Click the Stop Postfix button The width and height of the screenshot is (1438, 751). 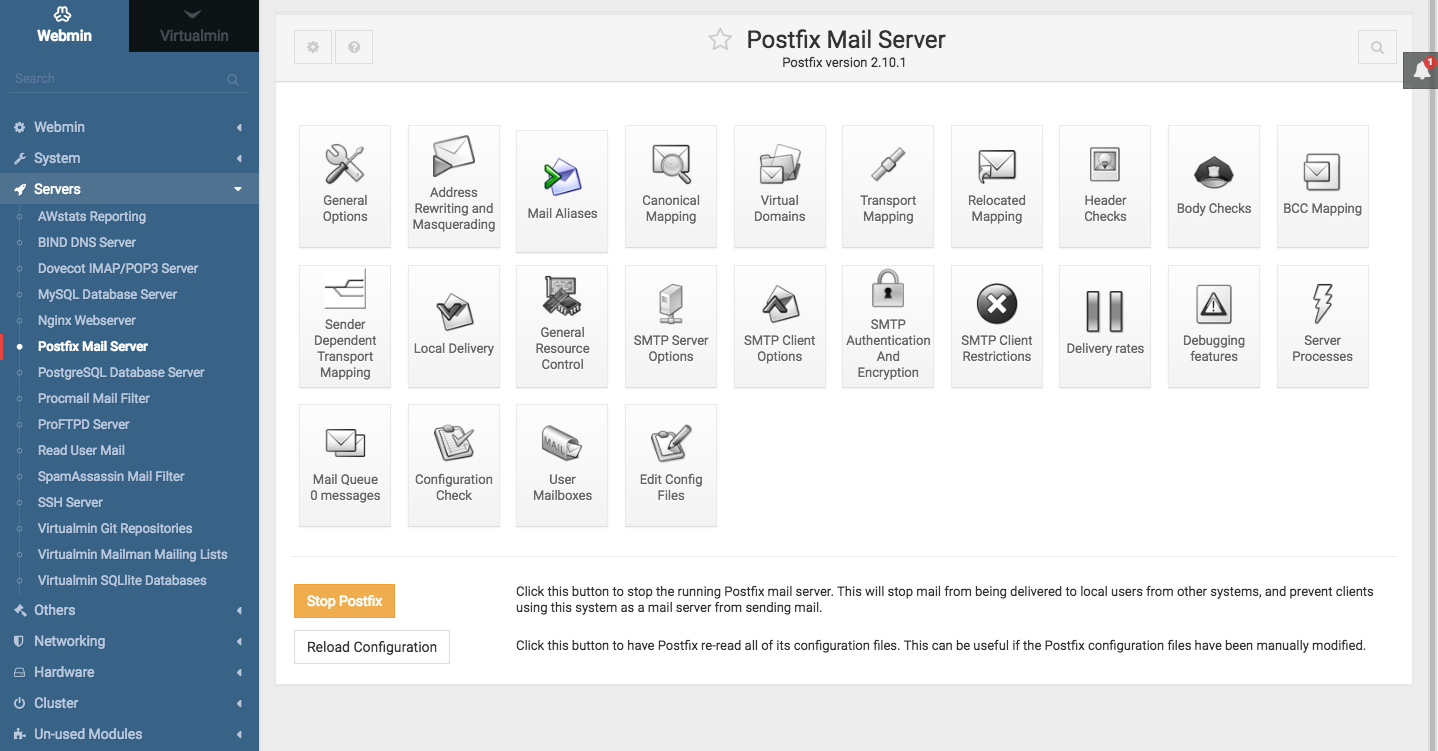(x=345, y=601)
